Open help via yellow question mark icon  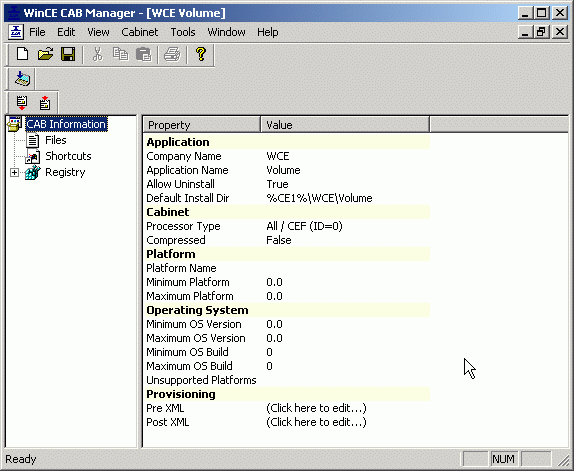[x=201, y=54]
